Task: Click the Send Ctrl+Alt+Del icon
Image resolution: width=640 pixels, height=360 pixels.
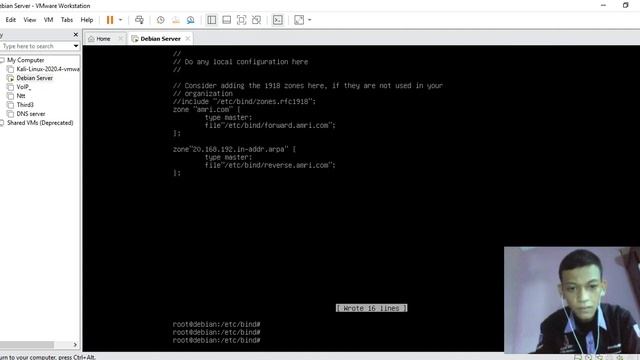Action: click(139, 20)
